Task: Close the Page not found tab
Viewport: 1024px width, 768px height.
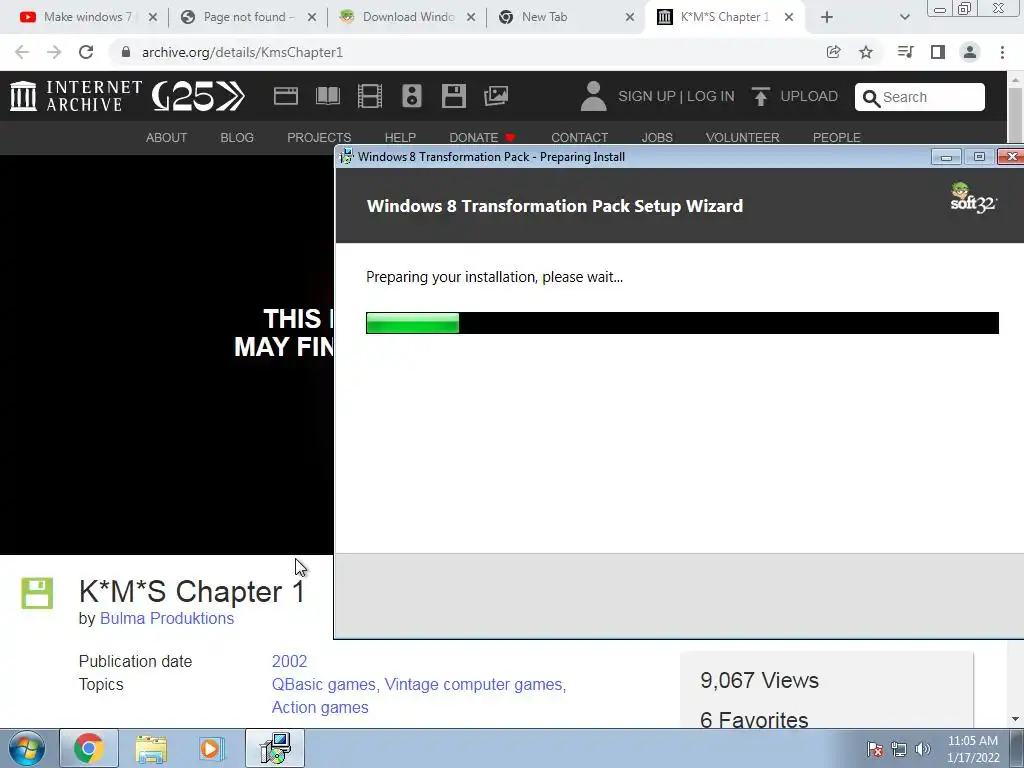Action: (x=312, y=17)
